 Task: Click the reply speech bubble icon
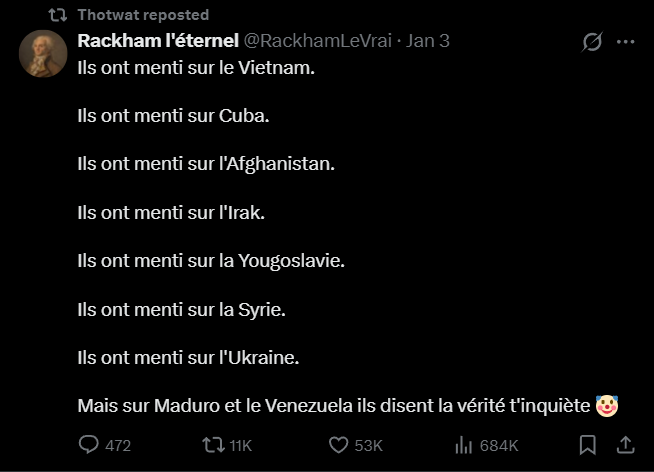click(x=89, y=445)
